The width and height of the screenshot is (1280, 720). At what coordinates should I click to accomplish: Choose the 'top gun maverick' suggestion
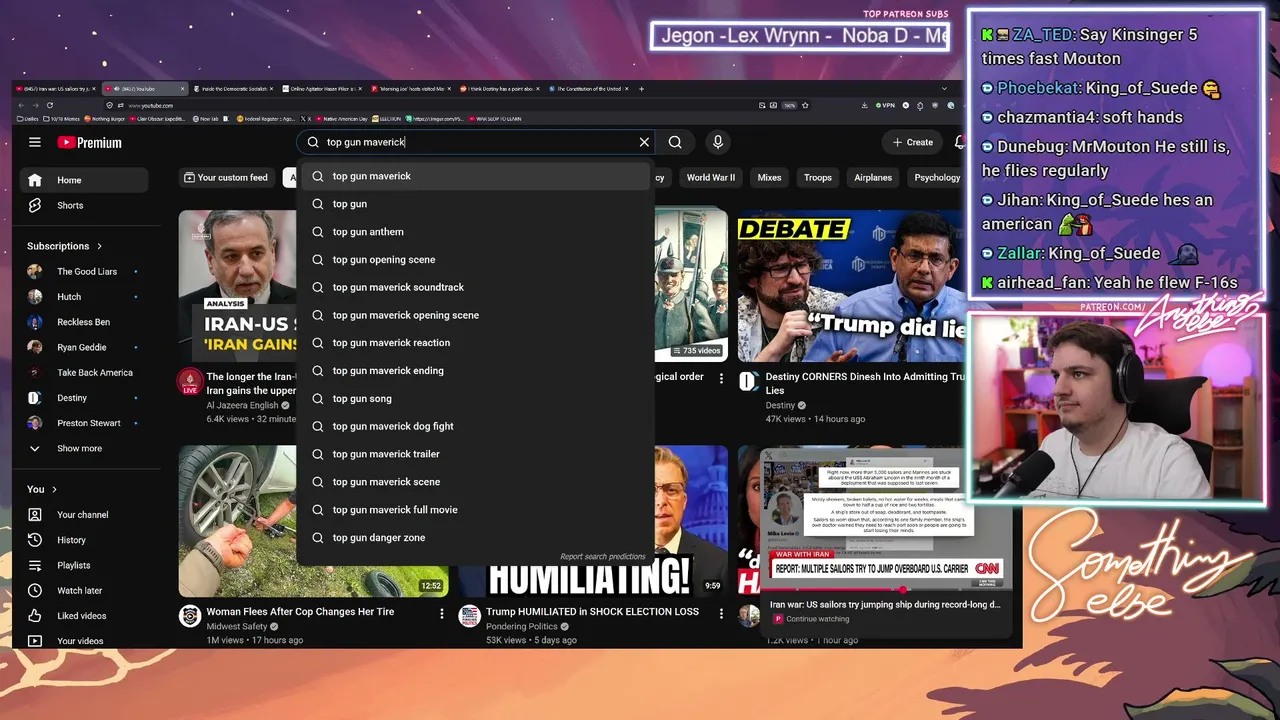pyautogui.click(x=476, y=176)
